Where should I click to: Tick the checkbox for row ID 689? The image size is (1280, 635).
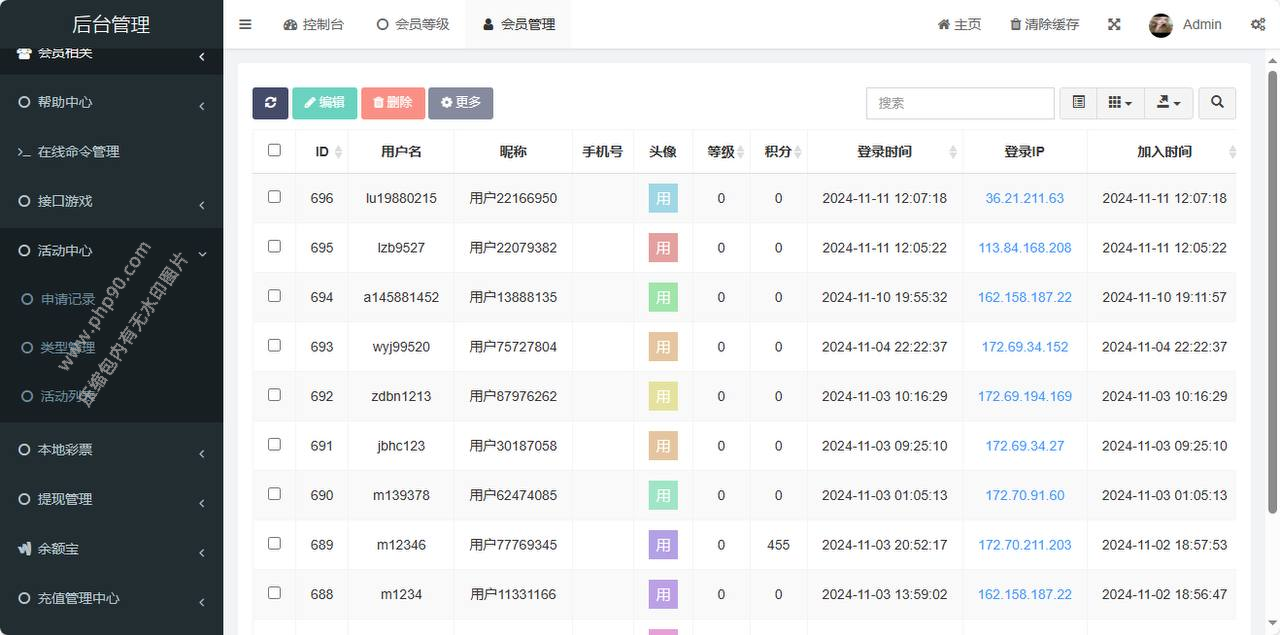coord(274,544)
